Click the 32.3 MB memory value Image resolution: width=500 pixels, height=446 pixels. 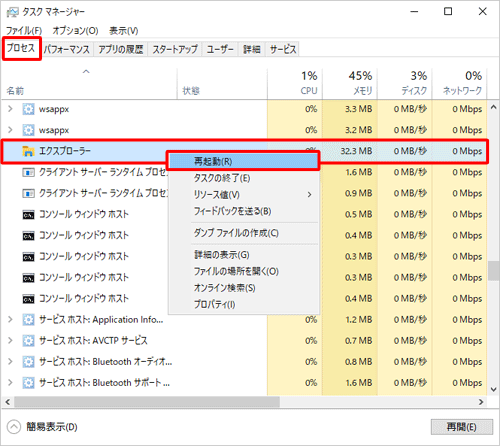click(356, 151)
